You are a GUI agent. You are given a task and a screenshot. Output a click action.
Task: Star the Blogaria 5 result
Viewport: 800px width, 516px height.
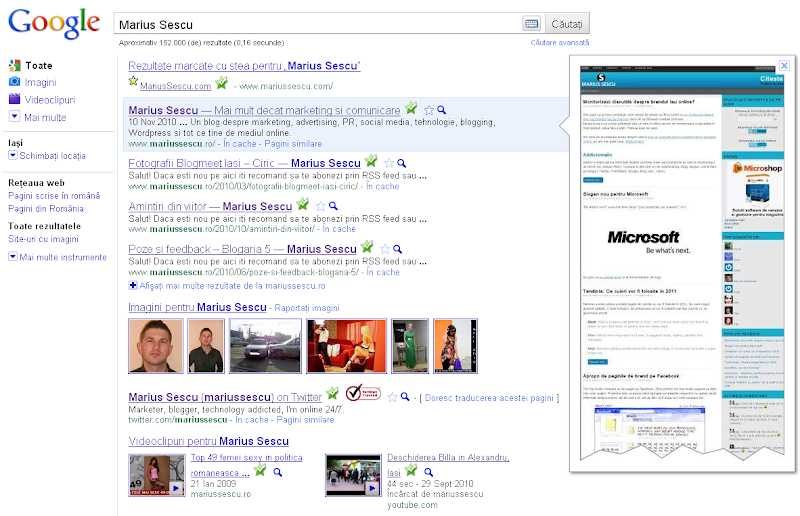point(385,249)
